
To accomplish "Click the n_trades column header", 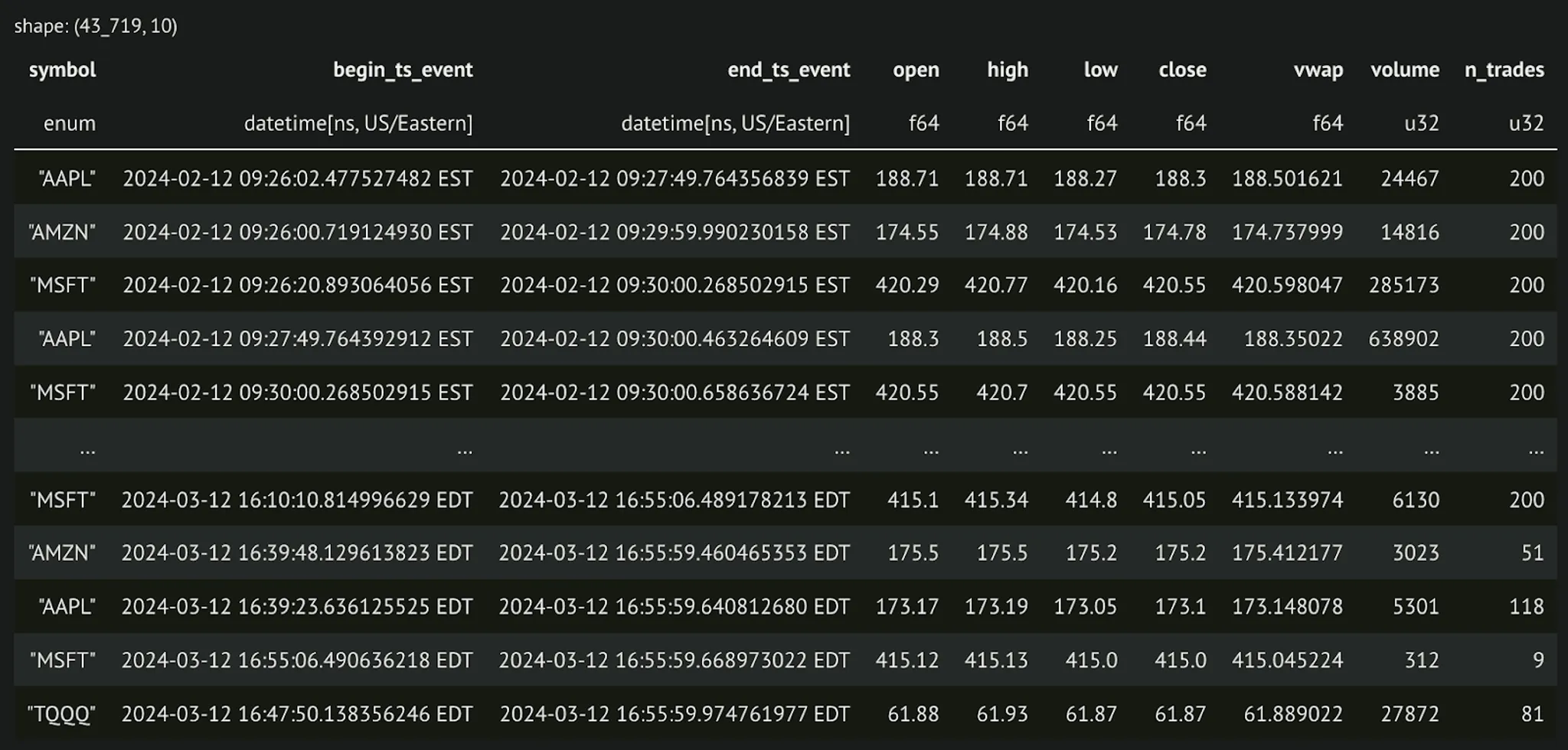I will [1504, 70].
